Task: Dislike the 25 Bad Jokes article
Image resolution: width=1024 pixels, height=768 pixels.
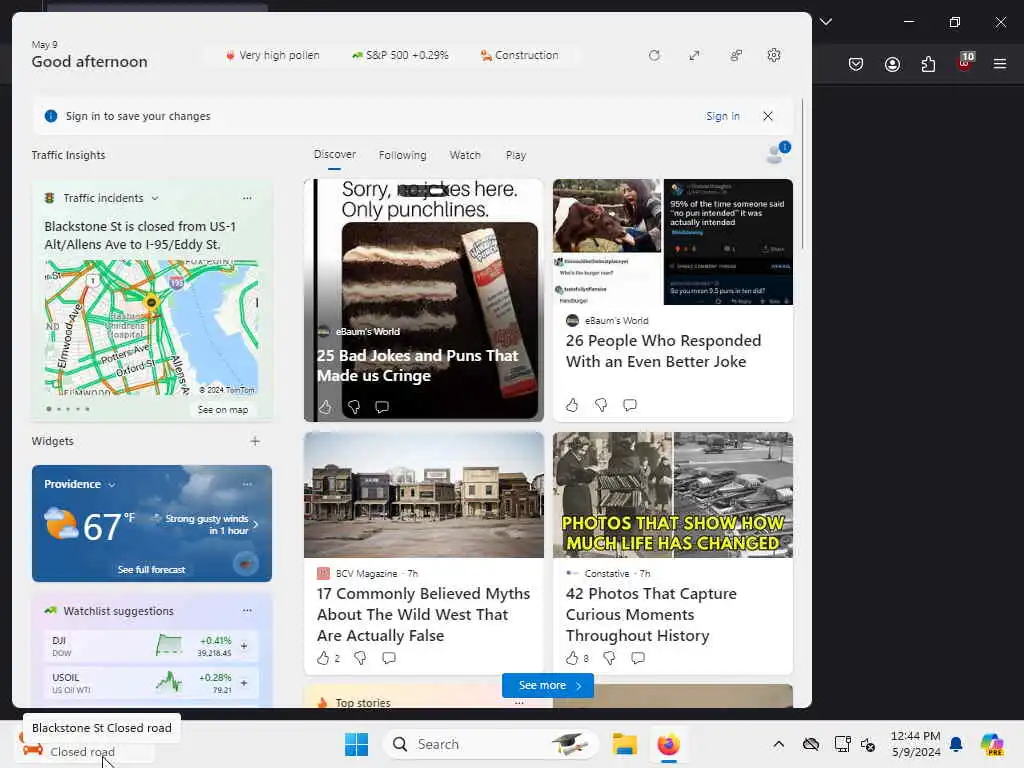Action: tap(354, 408)
